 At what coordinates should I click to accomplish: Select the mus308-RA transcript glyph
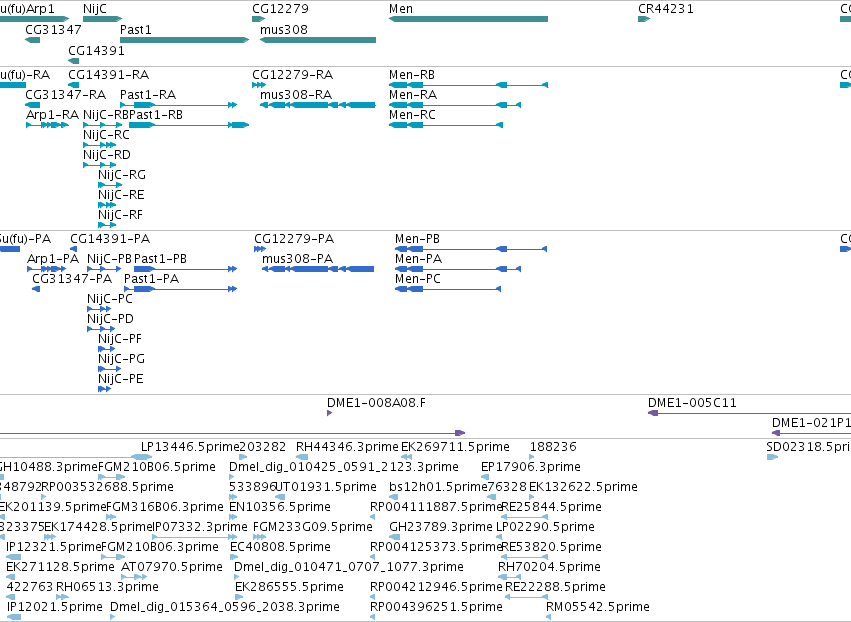(x=317, y=105)
